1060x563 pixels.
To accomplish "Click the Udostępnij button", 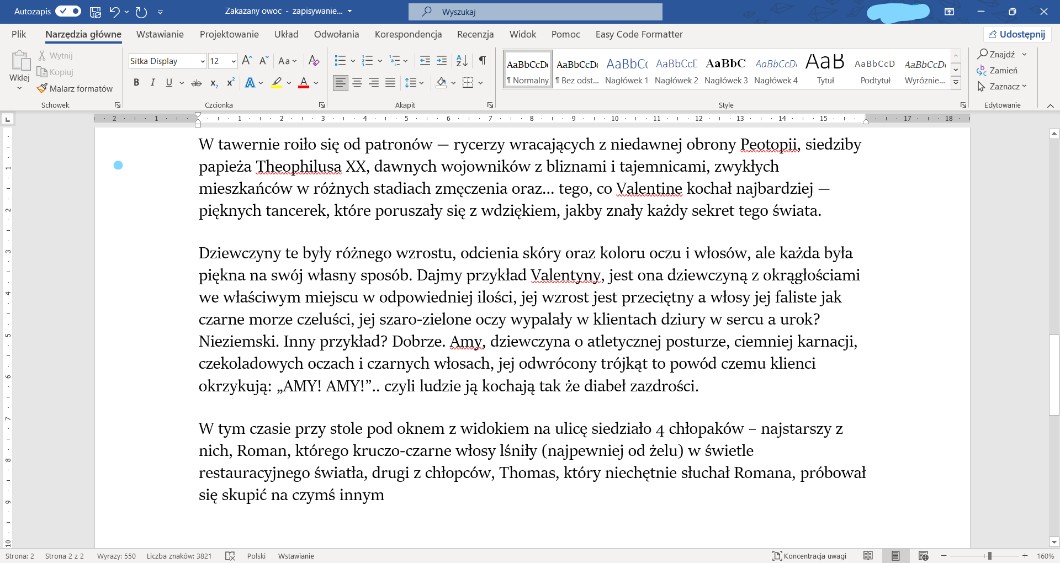I will click(x=1014, y=33).
